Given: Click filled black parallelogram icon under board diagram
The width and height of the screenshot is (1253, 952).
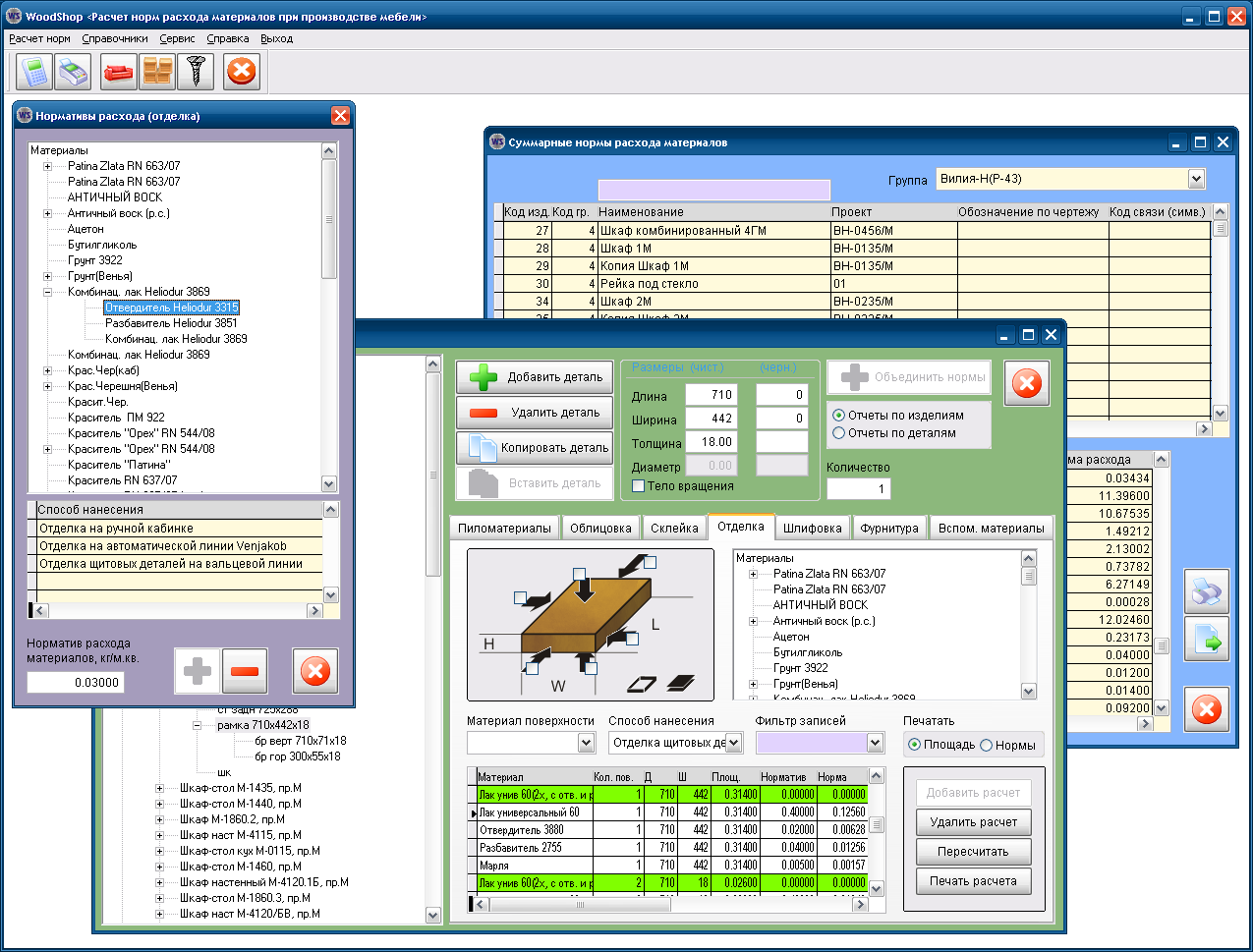Looking at the screenshot, I should (680, 683).
